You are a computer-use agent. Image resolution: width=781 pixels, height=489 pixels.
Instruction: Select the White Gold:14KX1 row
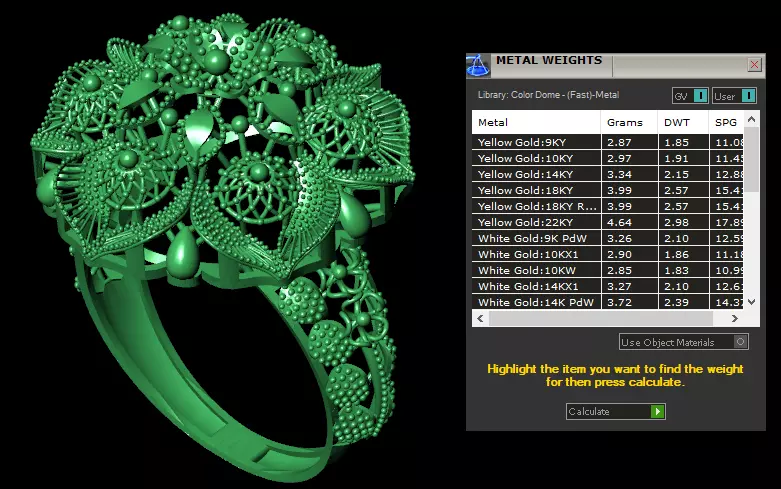(608, 286)
